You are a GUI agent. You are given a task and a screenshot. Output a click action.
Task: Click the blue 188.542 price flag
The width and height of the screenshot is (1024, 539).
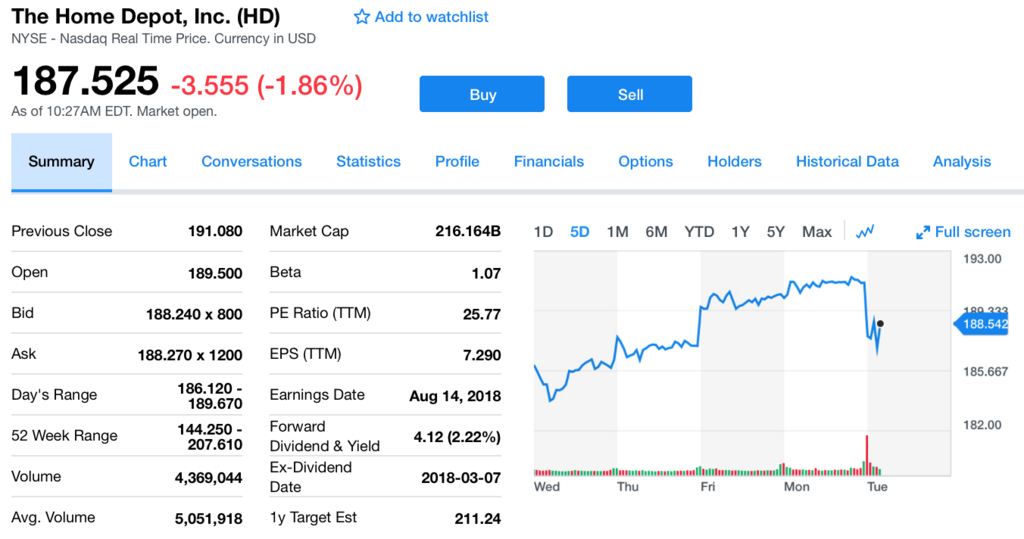pyautogui.click(x=982, y=324)
